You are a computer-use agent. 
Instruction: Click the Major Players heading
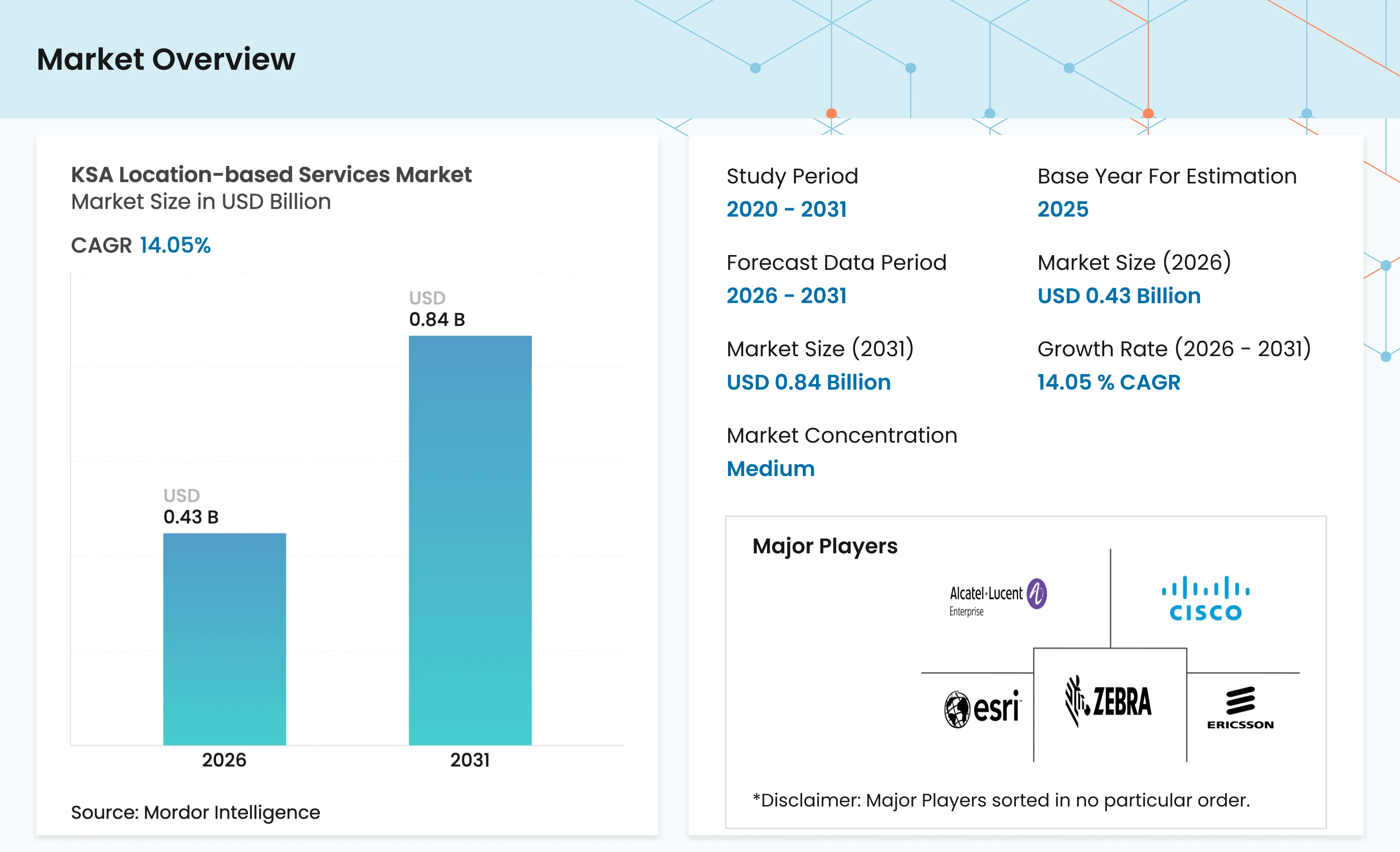(824, 546)
